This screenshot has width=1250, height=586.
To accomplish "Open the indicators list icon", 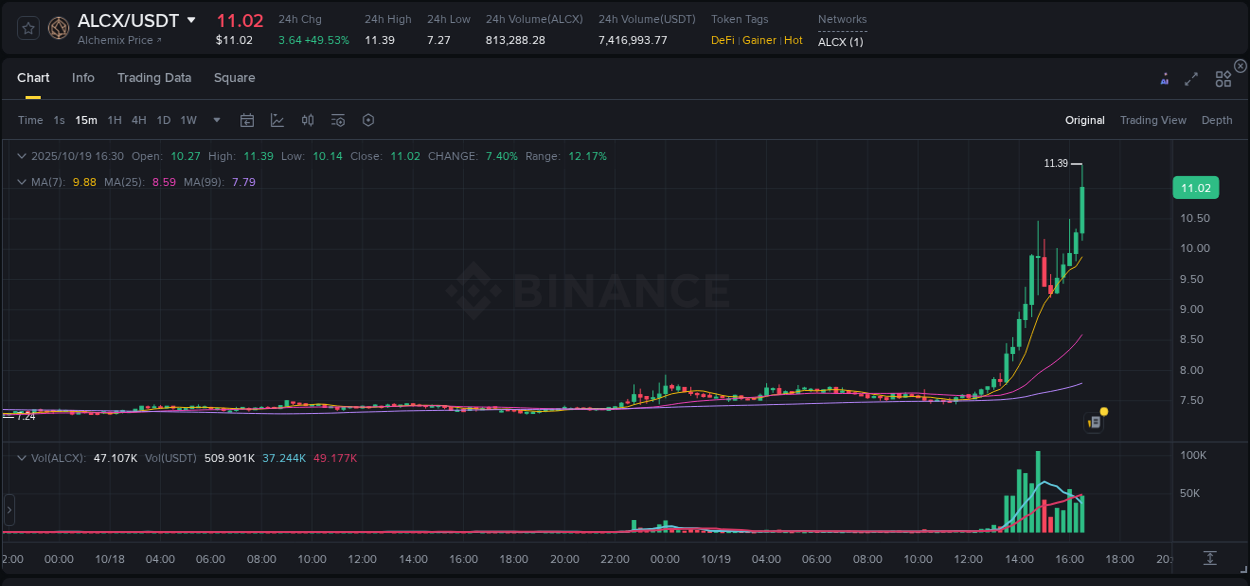I will point(338,119).
